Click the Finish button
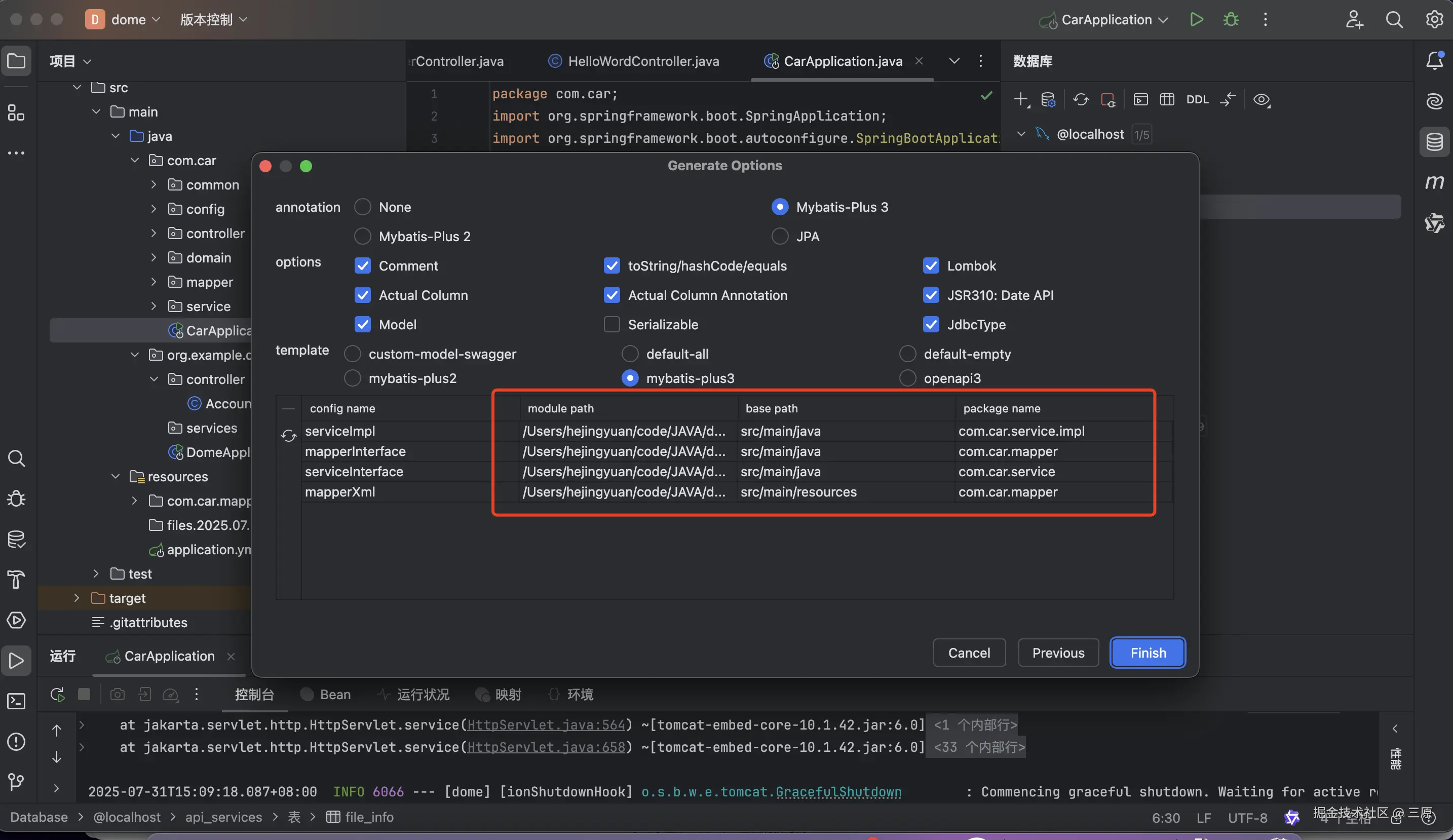Screen dimensions: 1453x840 click(x=1148, y=653)
